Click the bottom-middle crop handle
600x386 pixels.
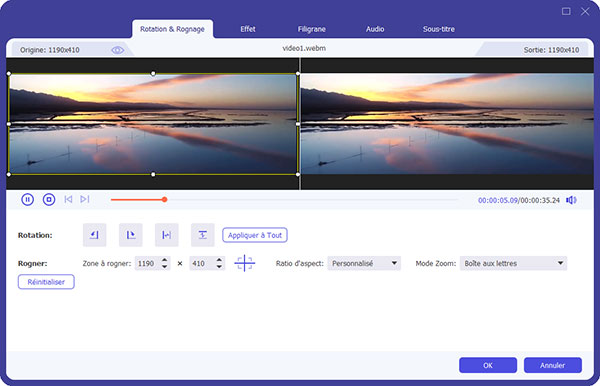tap(153, 174)
